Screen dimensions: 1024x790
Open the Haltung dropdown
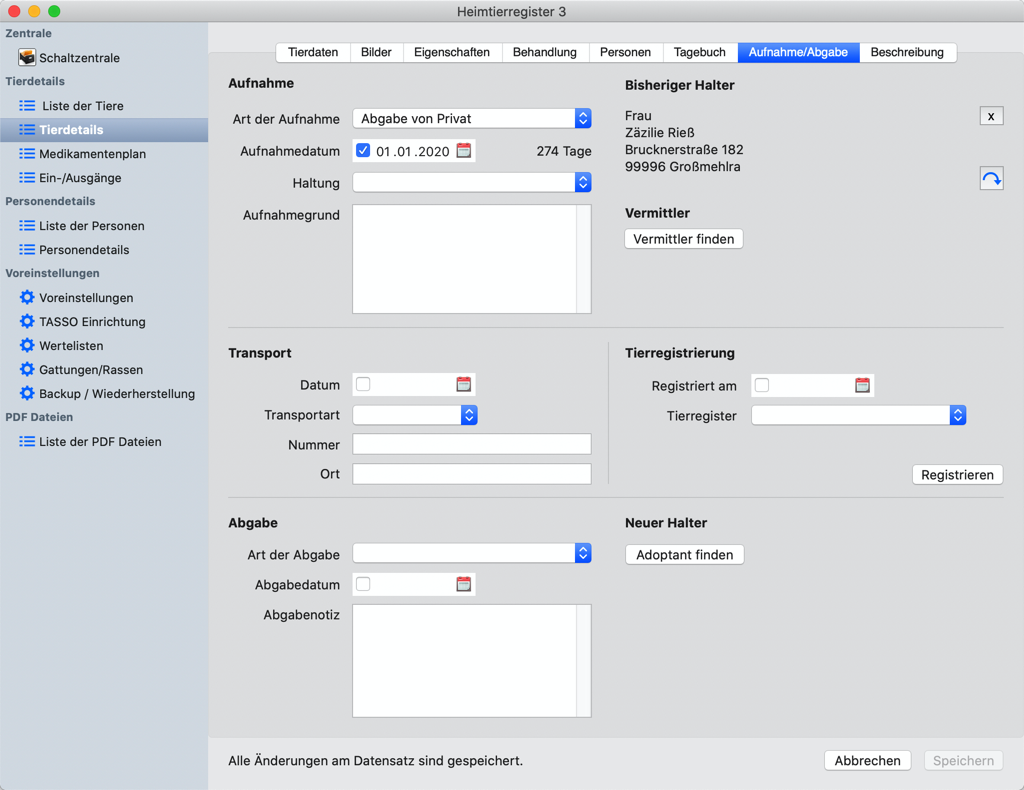pos(472,182)
